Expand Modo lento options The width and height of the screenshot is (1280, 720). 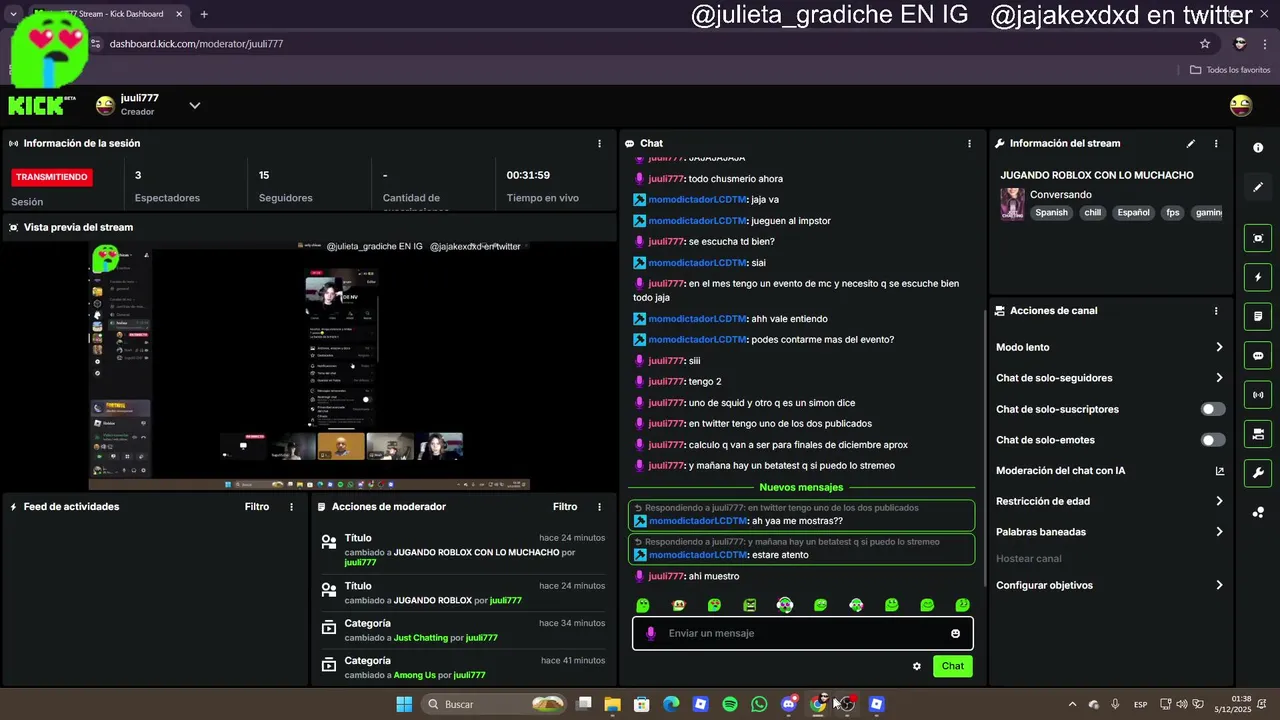1219,347
